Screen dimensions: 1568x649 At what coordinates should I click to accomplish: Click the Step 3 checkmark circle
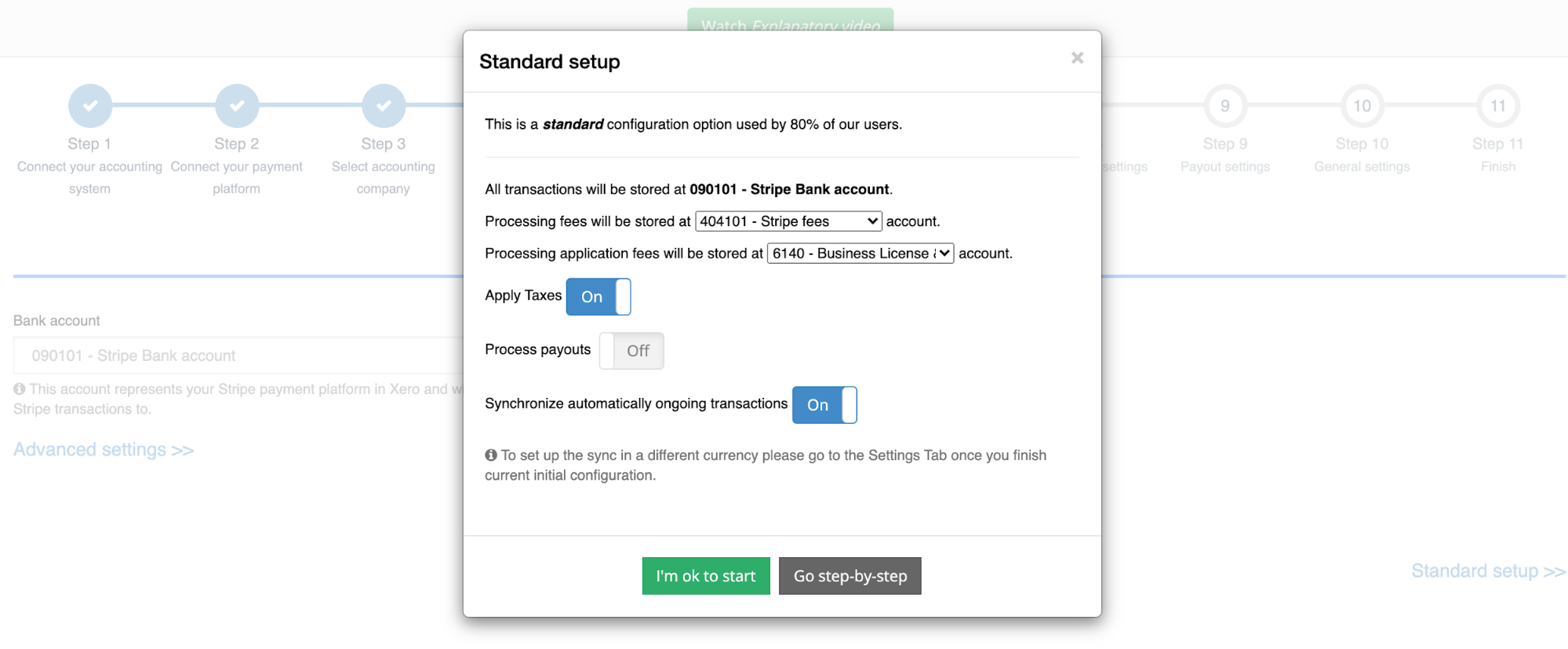(384, 105)
